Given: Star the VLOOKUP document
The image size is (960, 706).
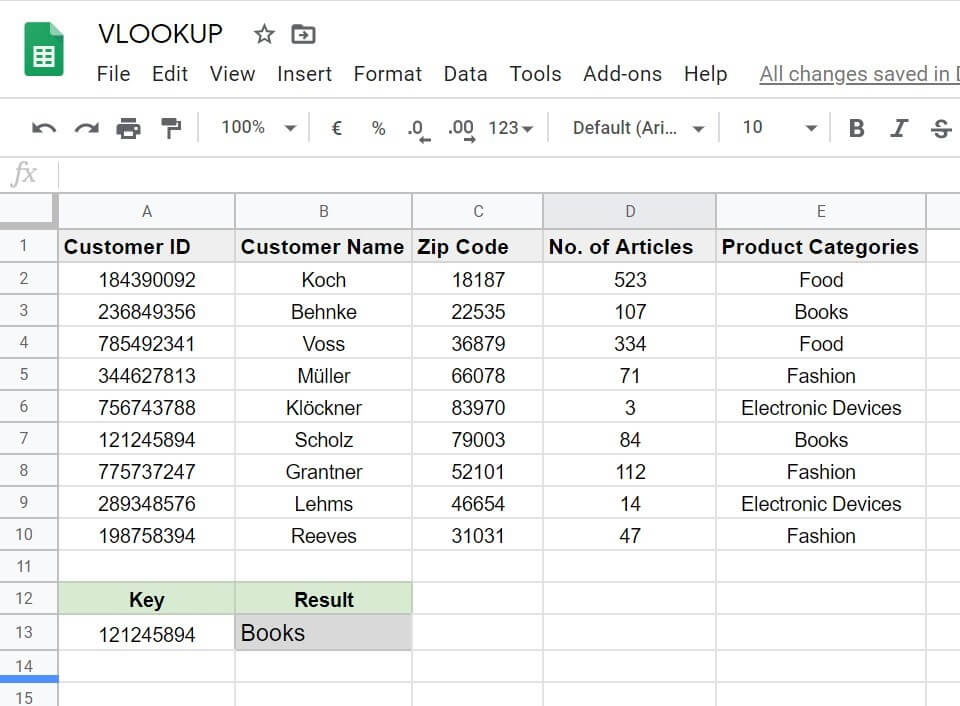Looking at the screenshot, I should (x=264, y=34).
